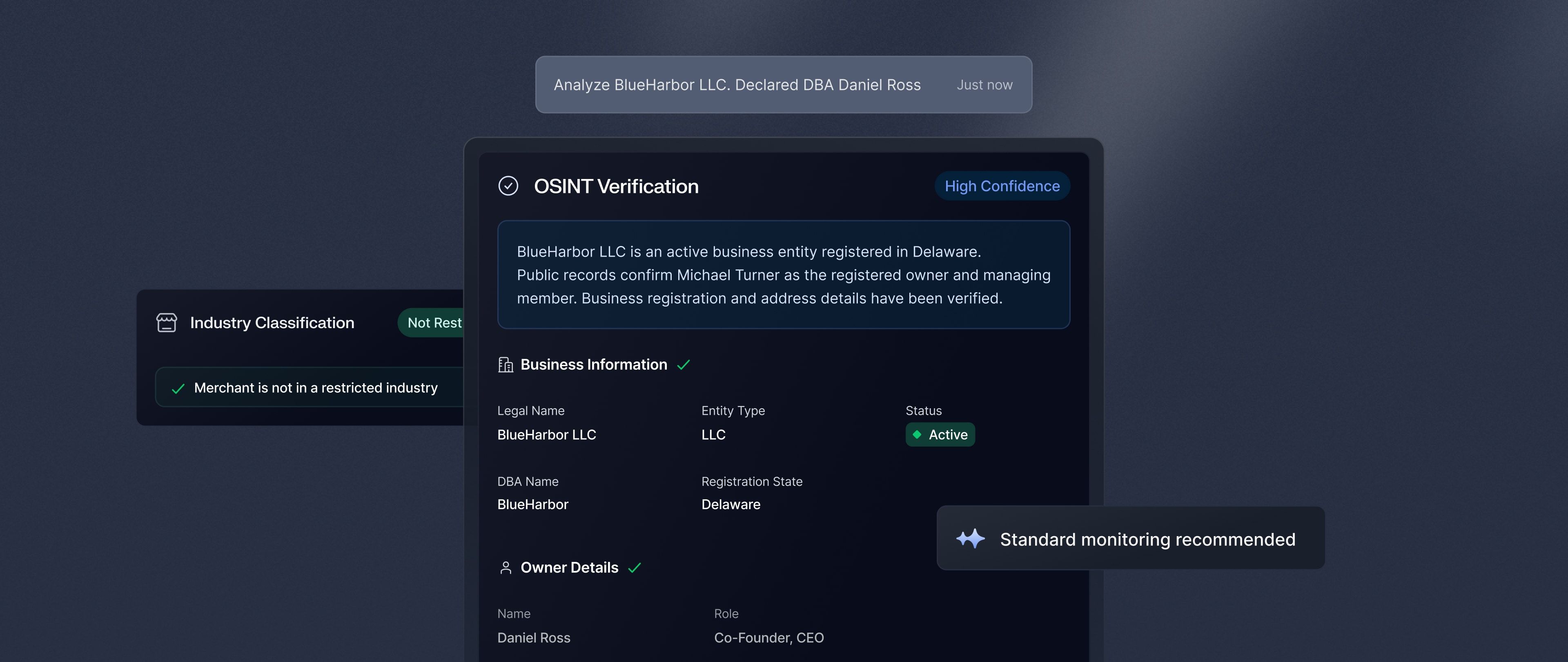Click the Active status pill
This screenshot has width=1568, height=662.
coord(940,434)
